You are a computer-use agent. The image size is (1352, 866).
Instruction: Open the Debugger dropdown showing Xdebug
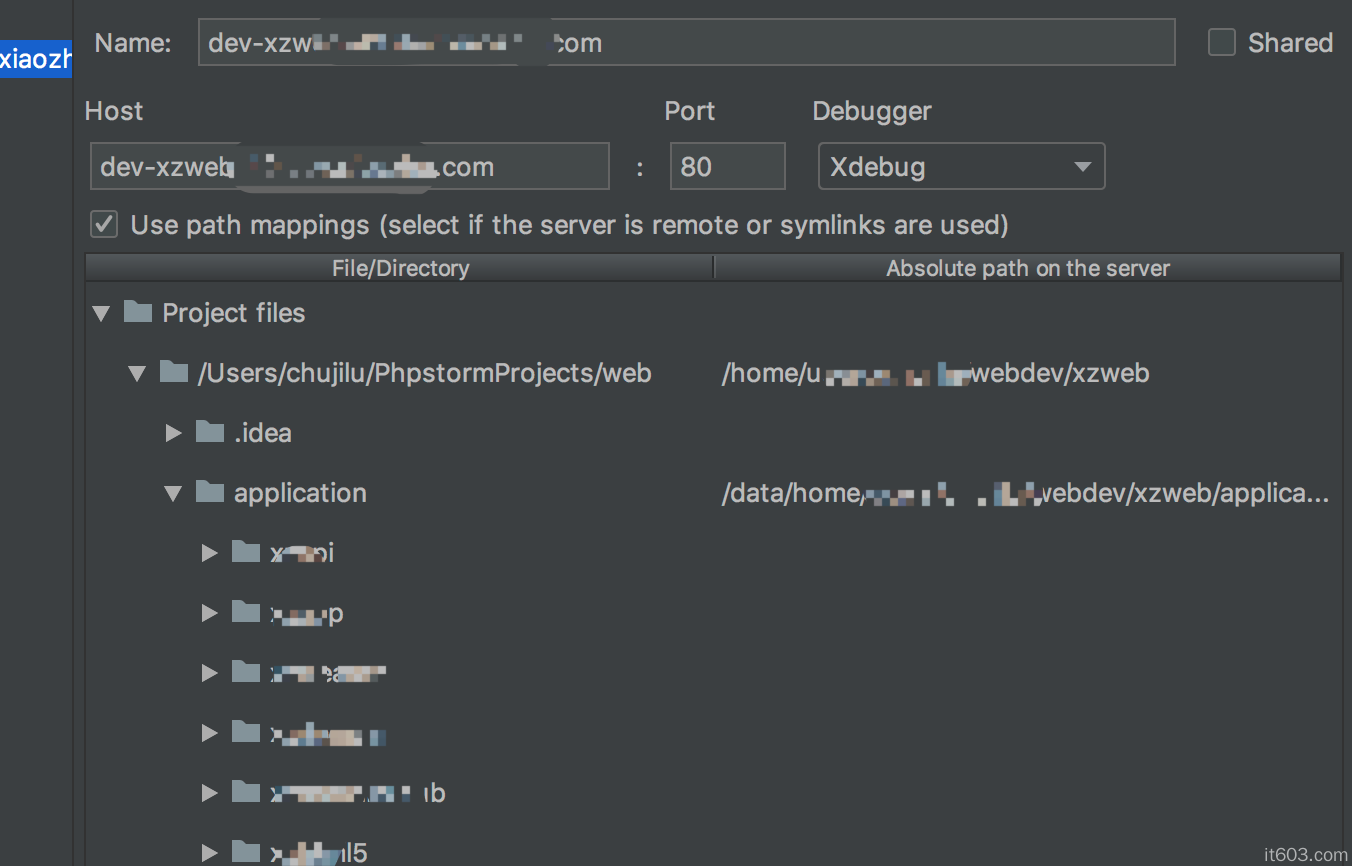(x=960, y=167)
